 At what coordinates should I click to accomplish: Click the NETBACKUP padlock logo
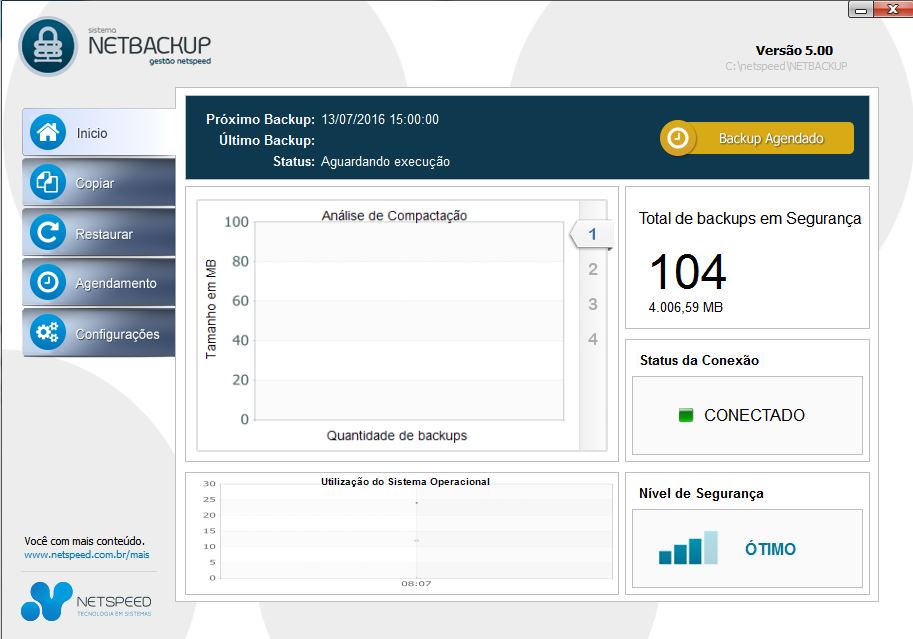tap(48, 47)
